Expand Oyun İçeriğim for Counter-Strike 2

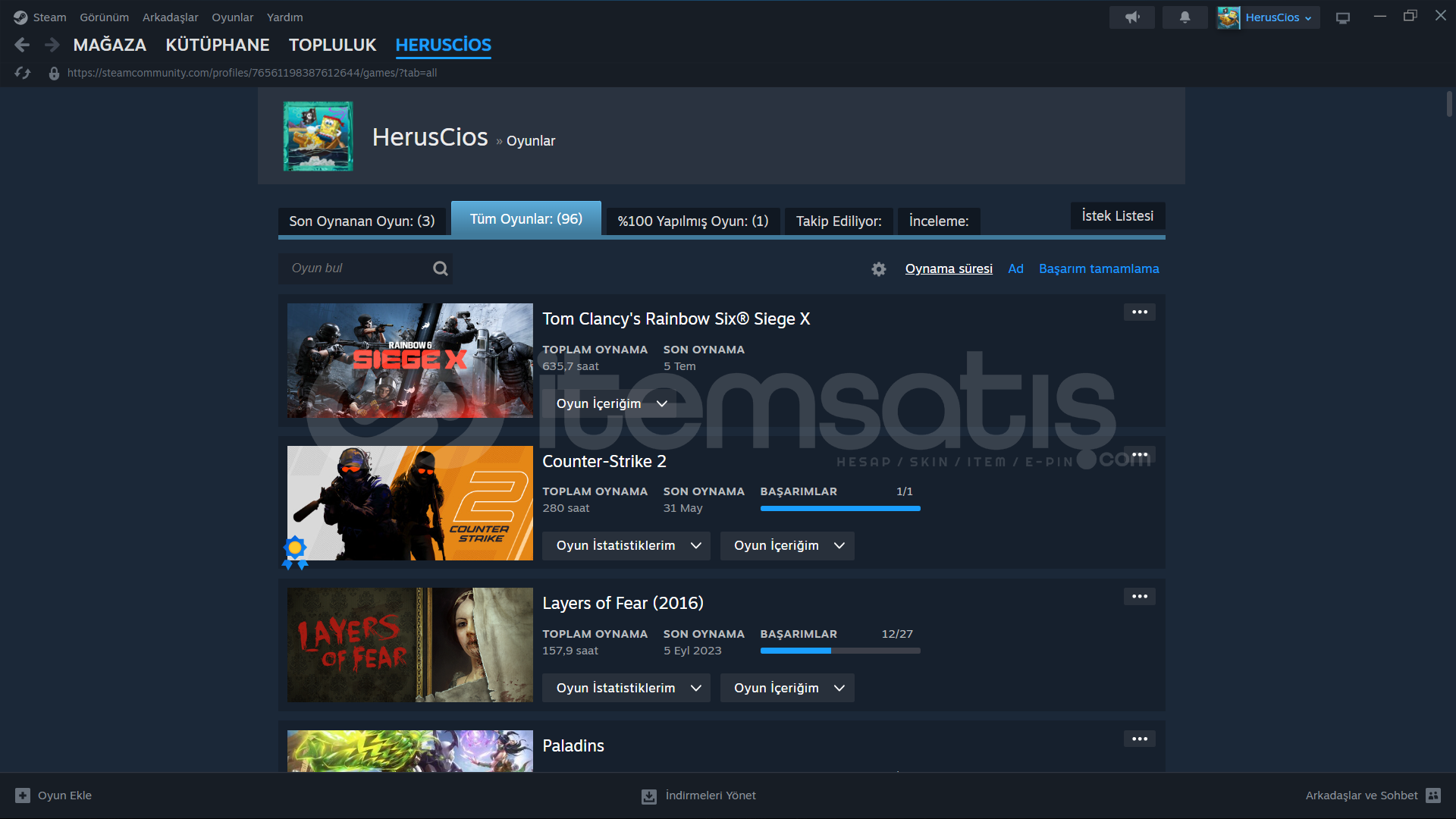click(787, 546)
